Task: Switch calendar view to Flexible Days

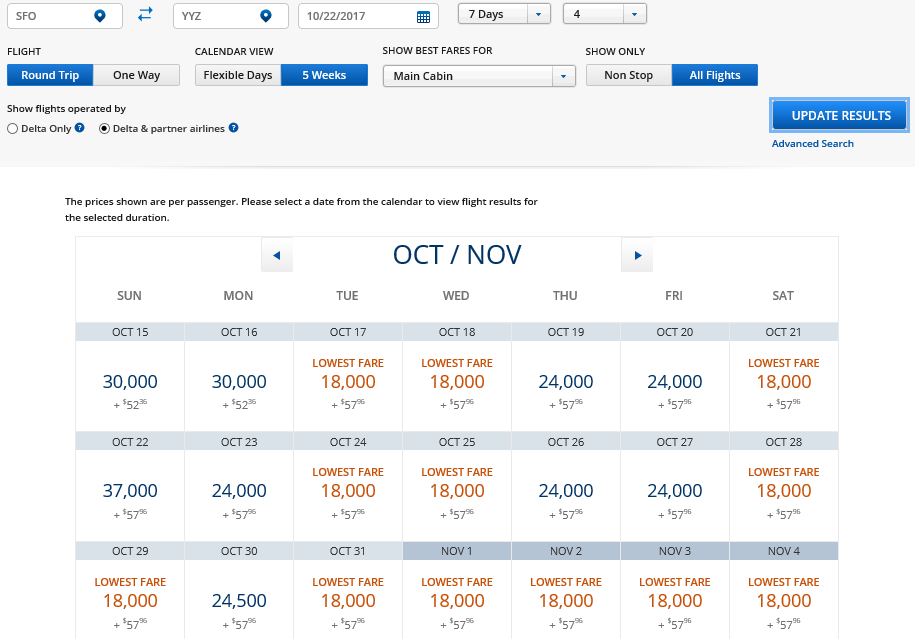Action: click(238, 75)
